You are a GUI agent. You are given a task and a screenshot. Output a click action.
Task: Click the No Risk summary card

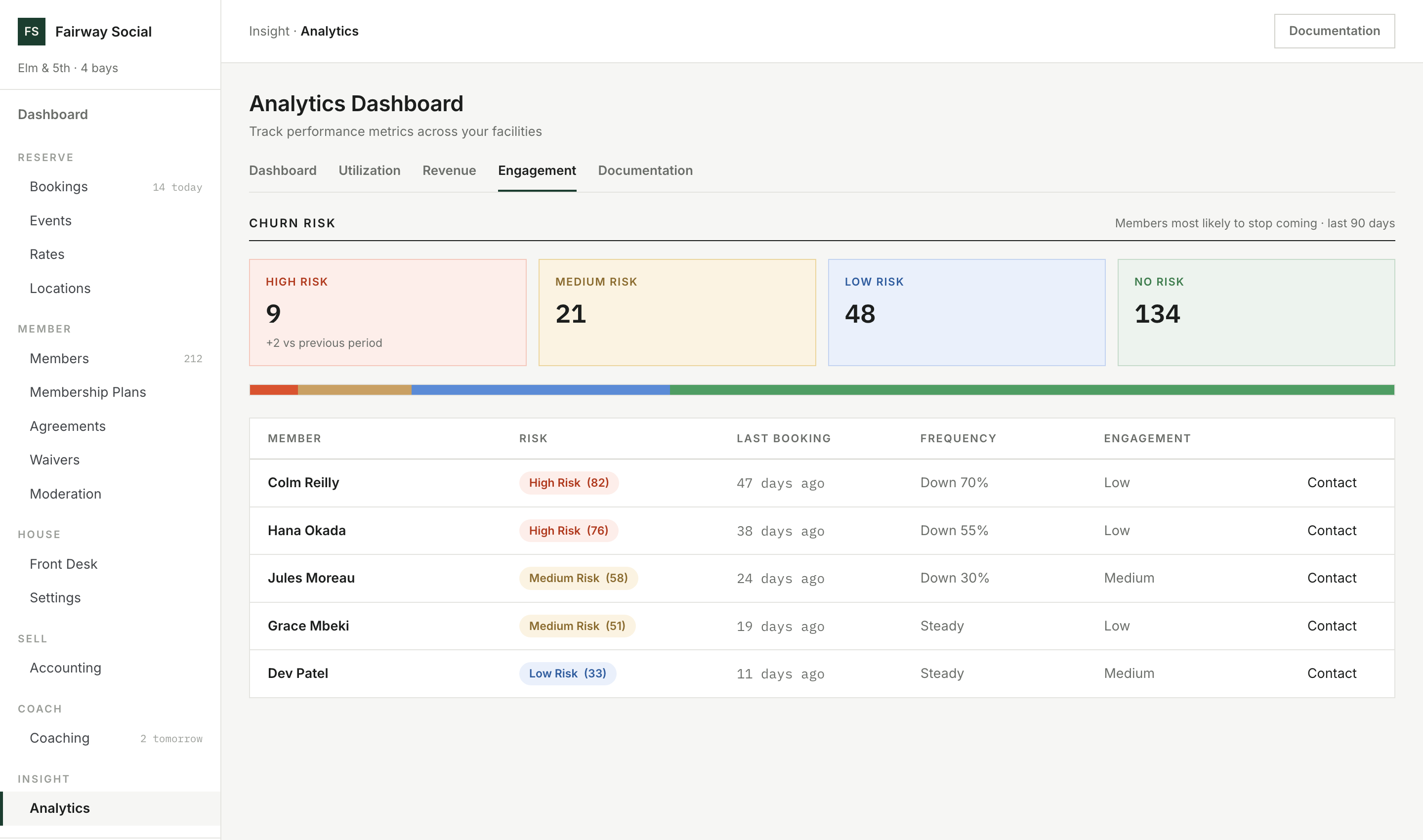pos(1256,312)
